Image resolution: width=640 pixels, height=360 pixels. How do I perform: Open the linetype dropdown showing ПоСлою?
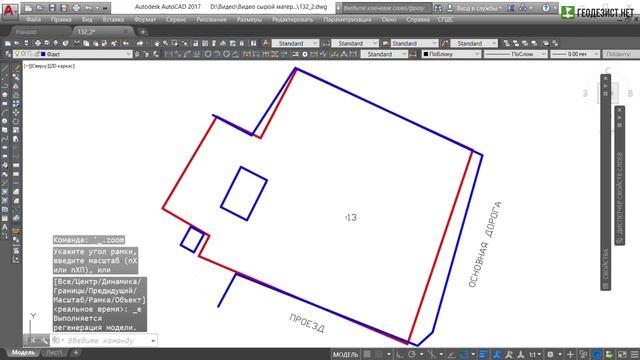click(516, 54)
